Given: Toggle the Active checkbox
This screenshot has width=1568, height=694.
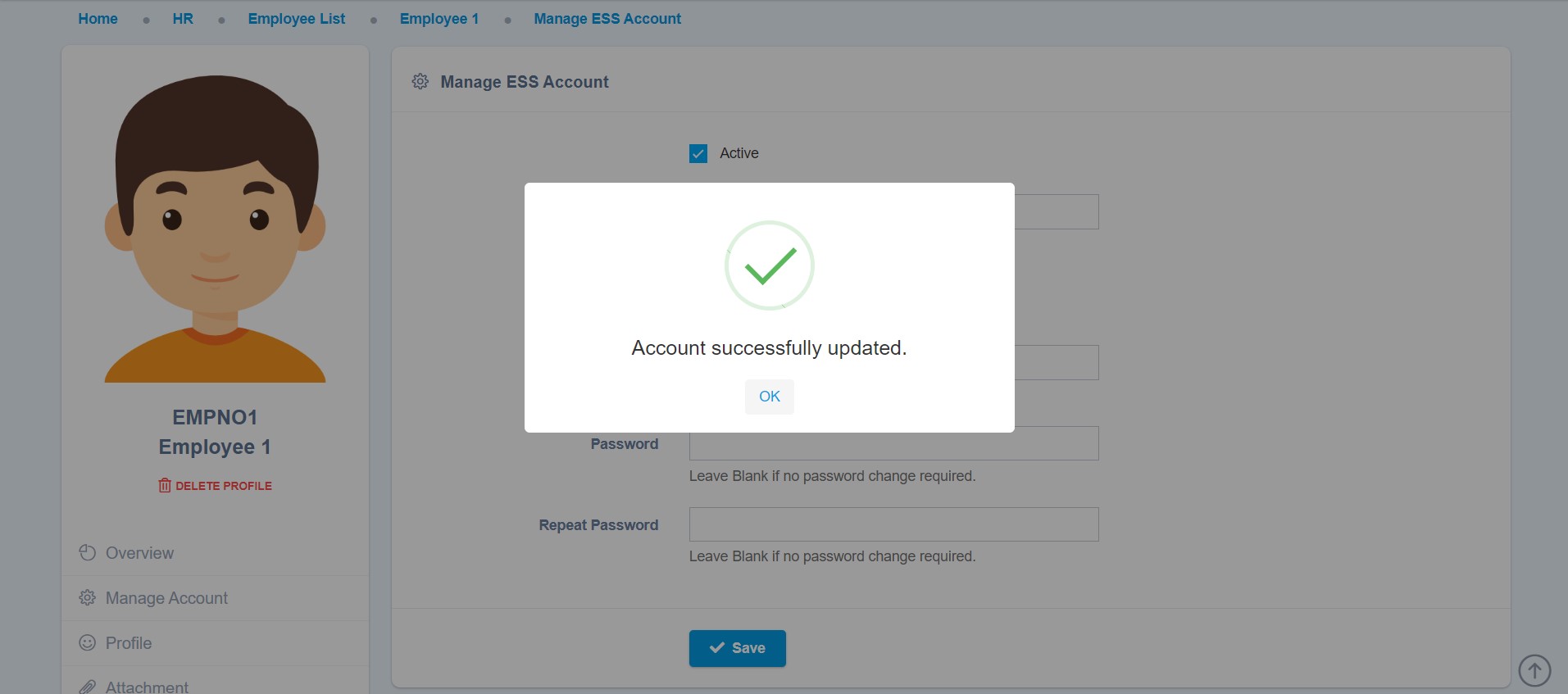Looking at the screenshot, I should [698, 153].
